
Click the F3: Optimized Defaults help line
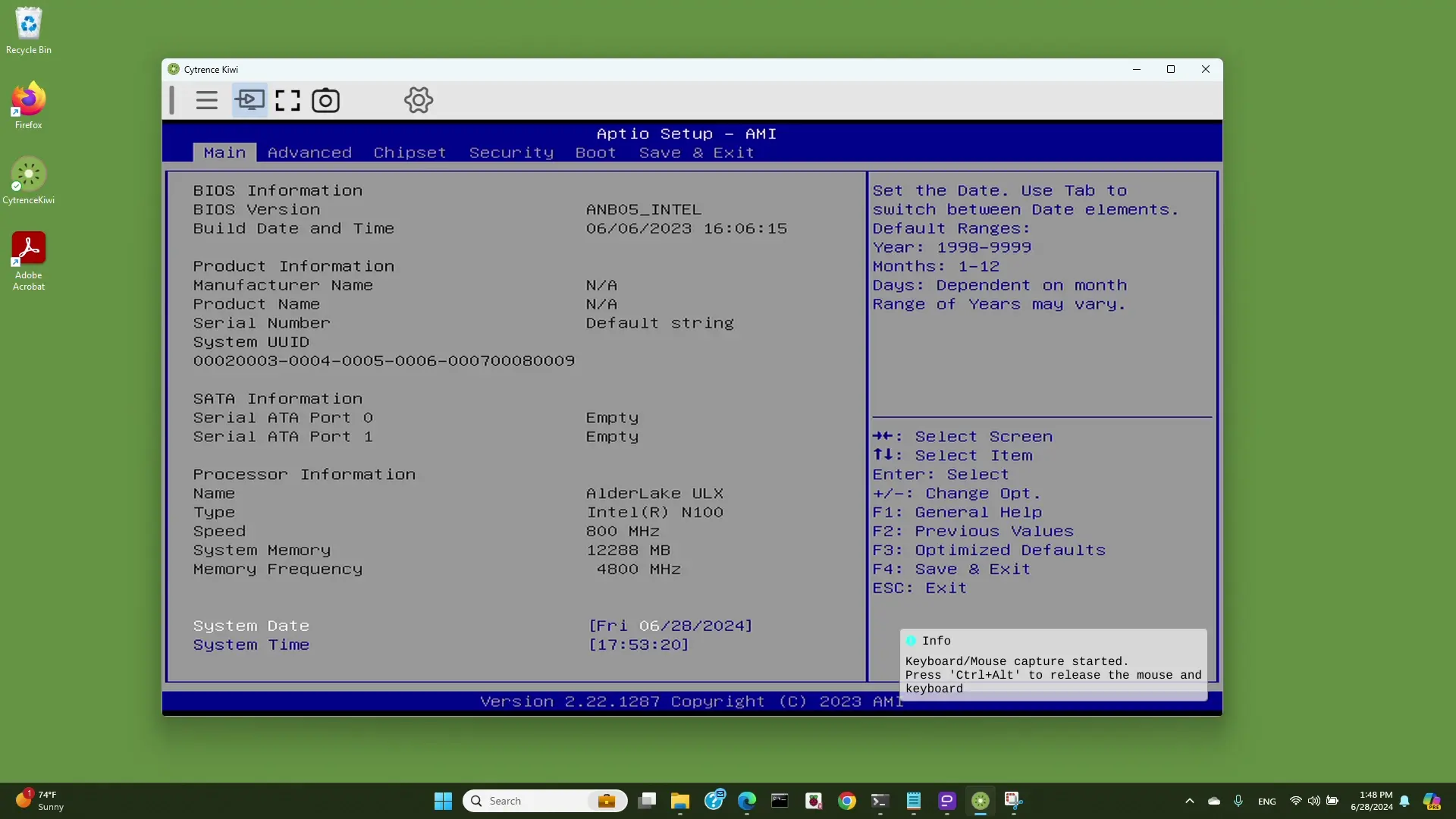(989, 551)
